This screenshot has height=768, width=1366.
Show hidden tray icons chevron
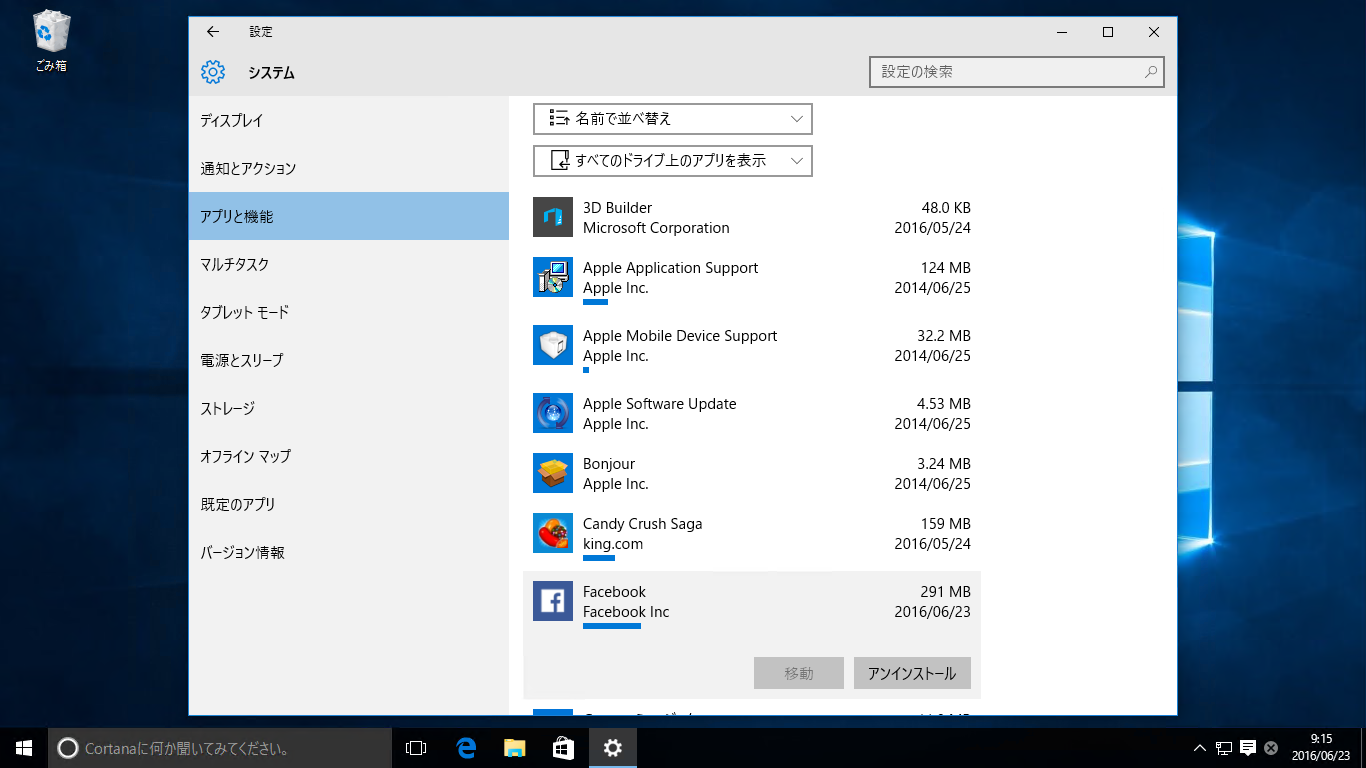(1200, 748)
